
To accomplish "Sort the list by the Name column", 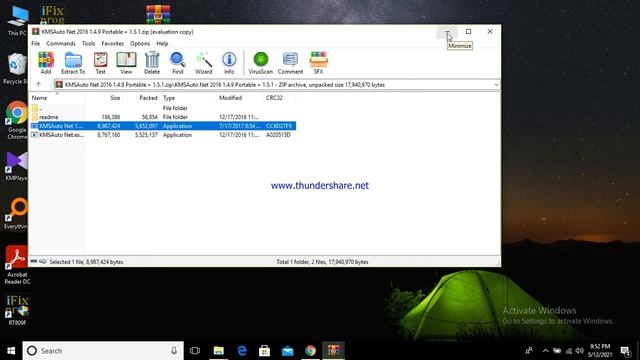I will click(57, 98).
